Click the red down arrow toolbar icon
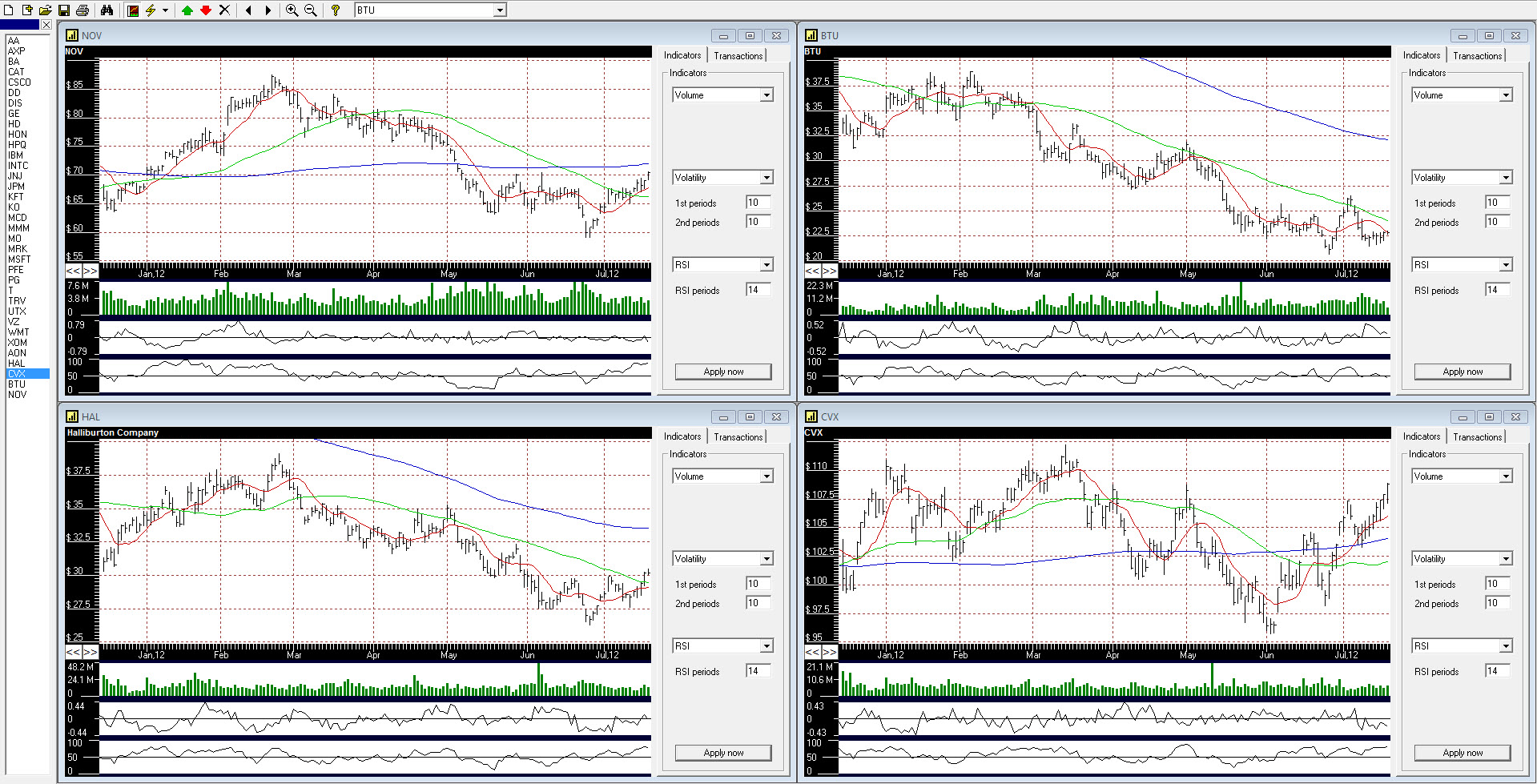 pyautogui.click(x=206, y=10)
